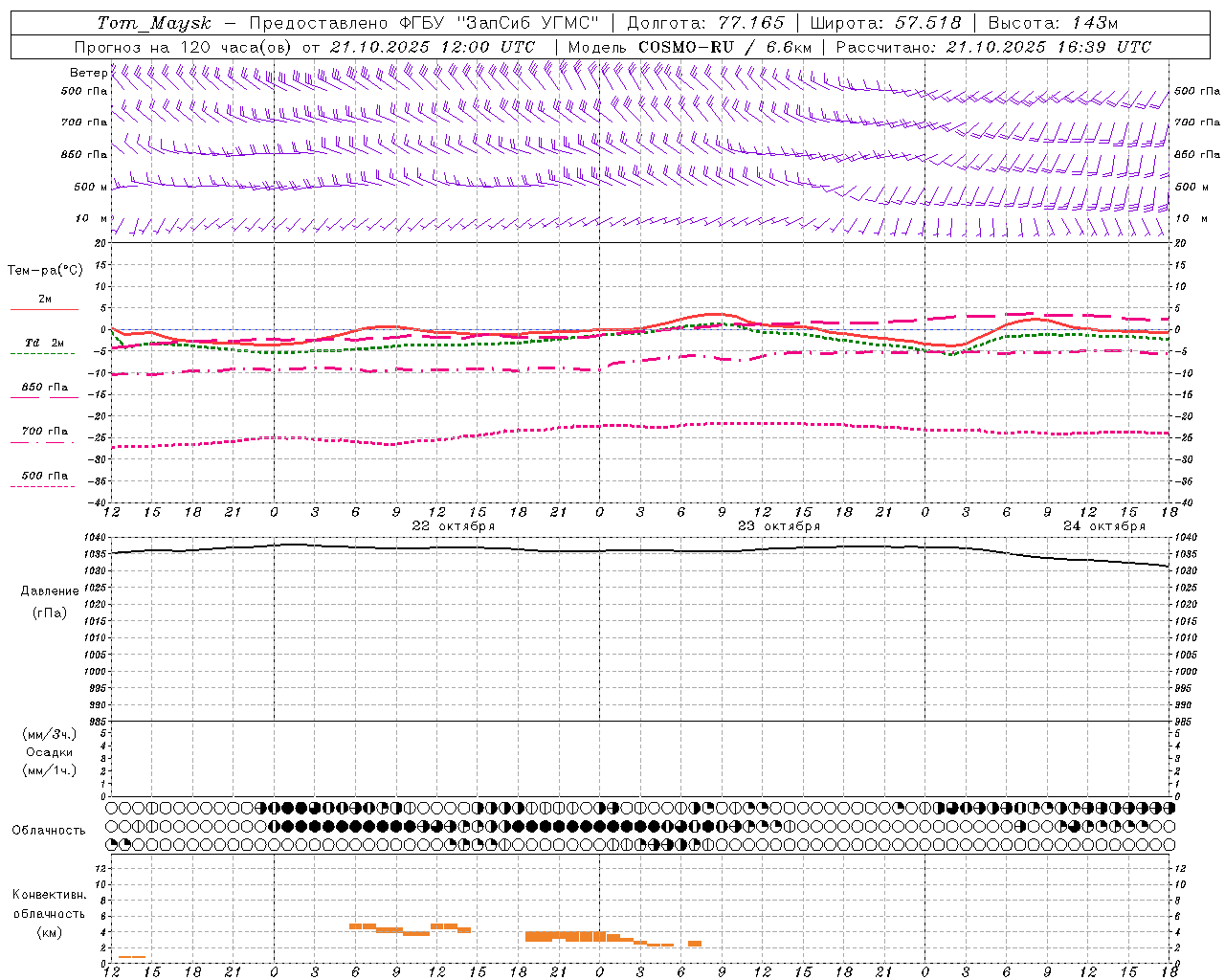Click the short orange convective bar near hour 12–15 on 21 October
Image resolution: width=1225 pixels, height=980 pixels.
[132, 957]
